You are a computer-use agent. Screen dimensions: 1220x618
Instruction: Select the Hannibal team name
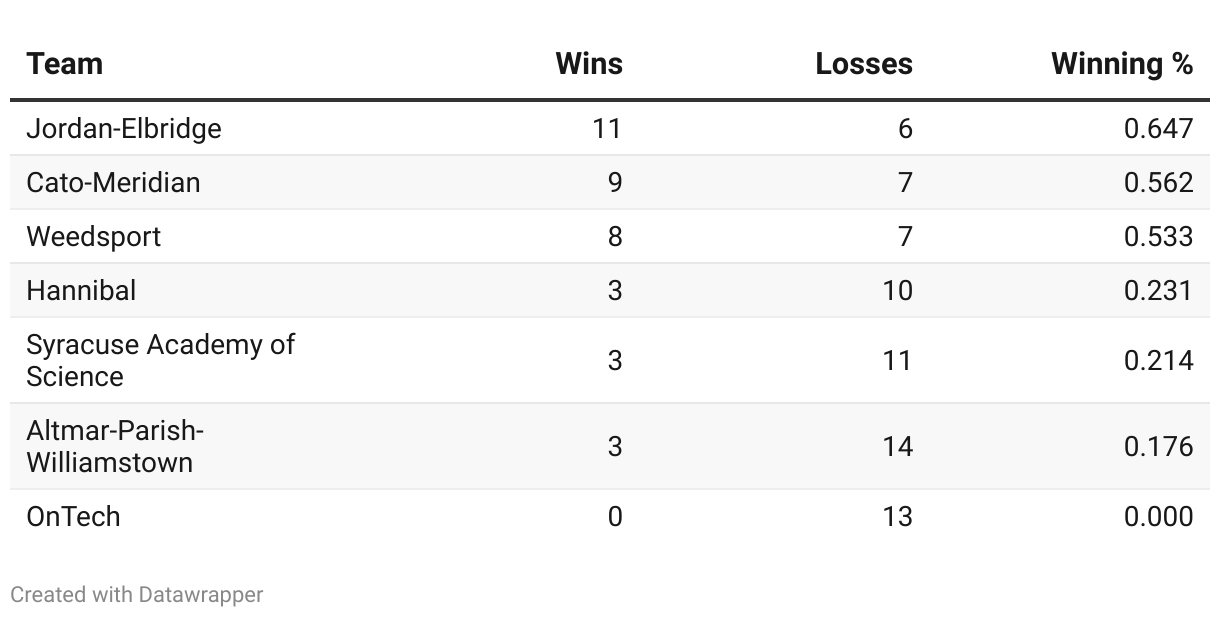[x=81, y=291]
